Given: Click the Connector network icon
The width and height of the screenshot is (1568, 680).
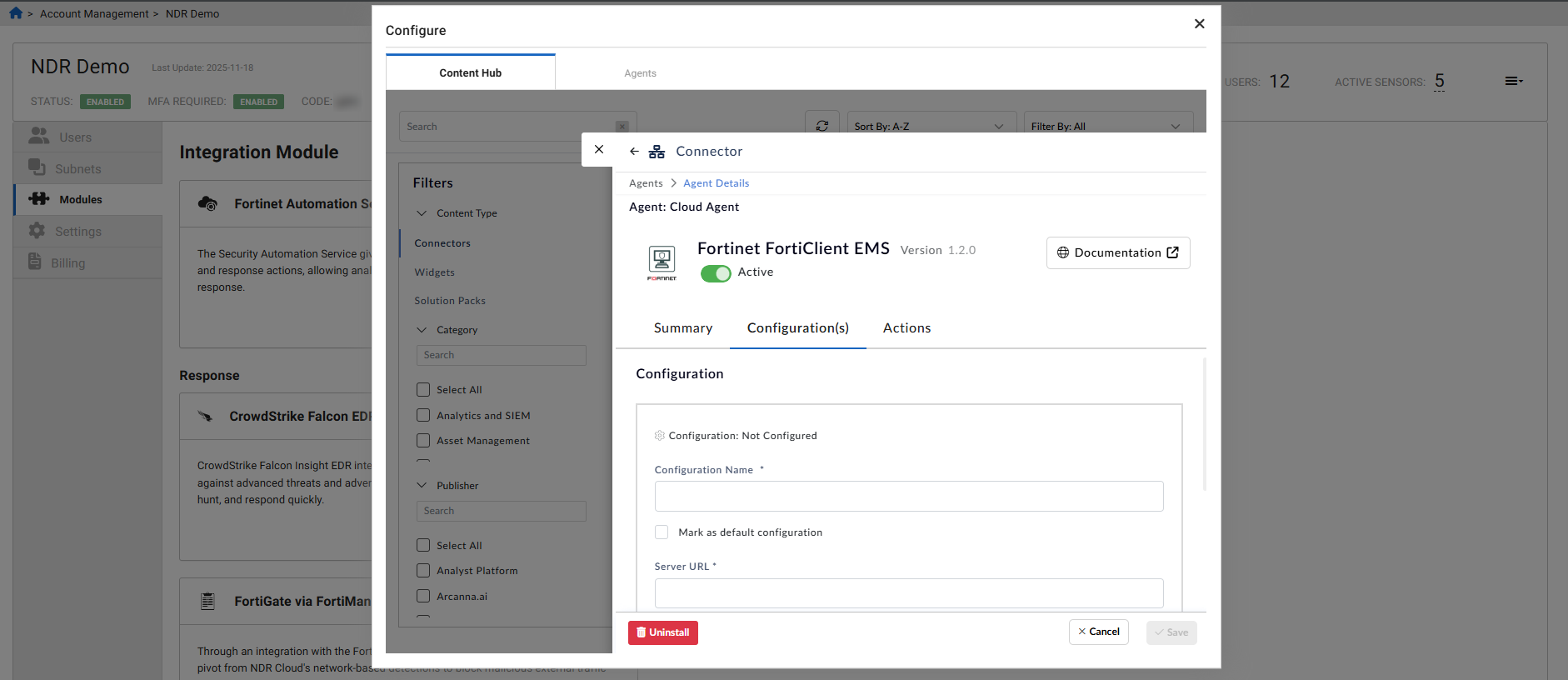Looking at the screenshot, I should 657,152.
